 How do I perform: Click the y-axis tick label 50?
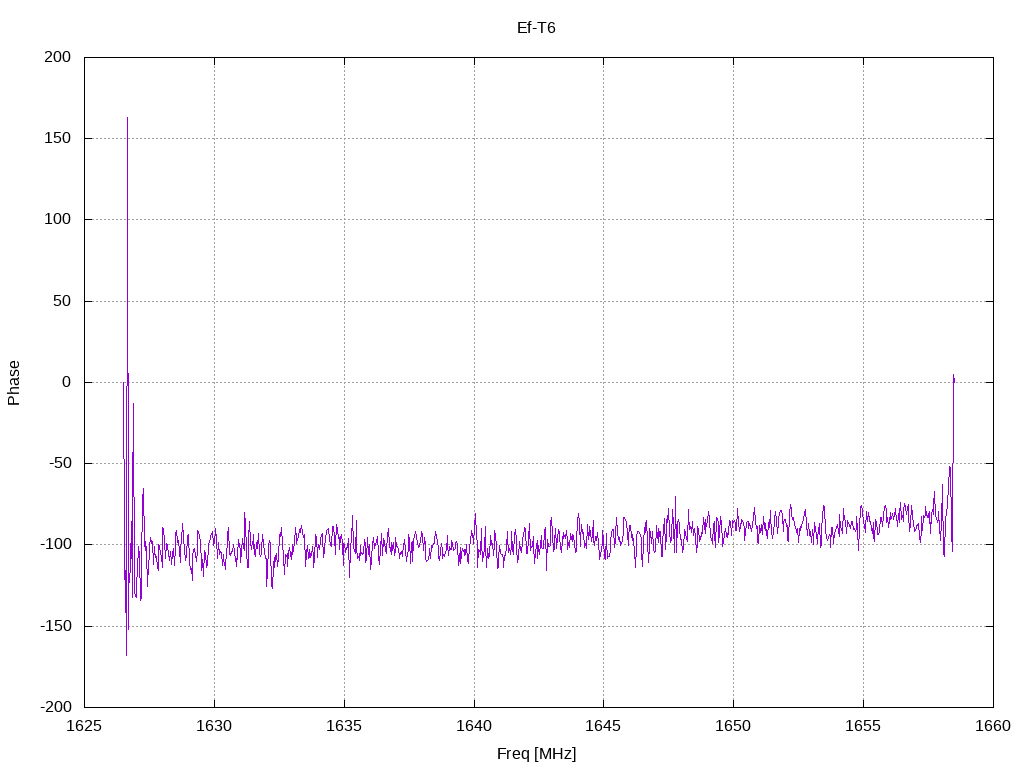point(62,300)
